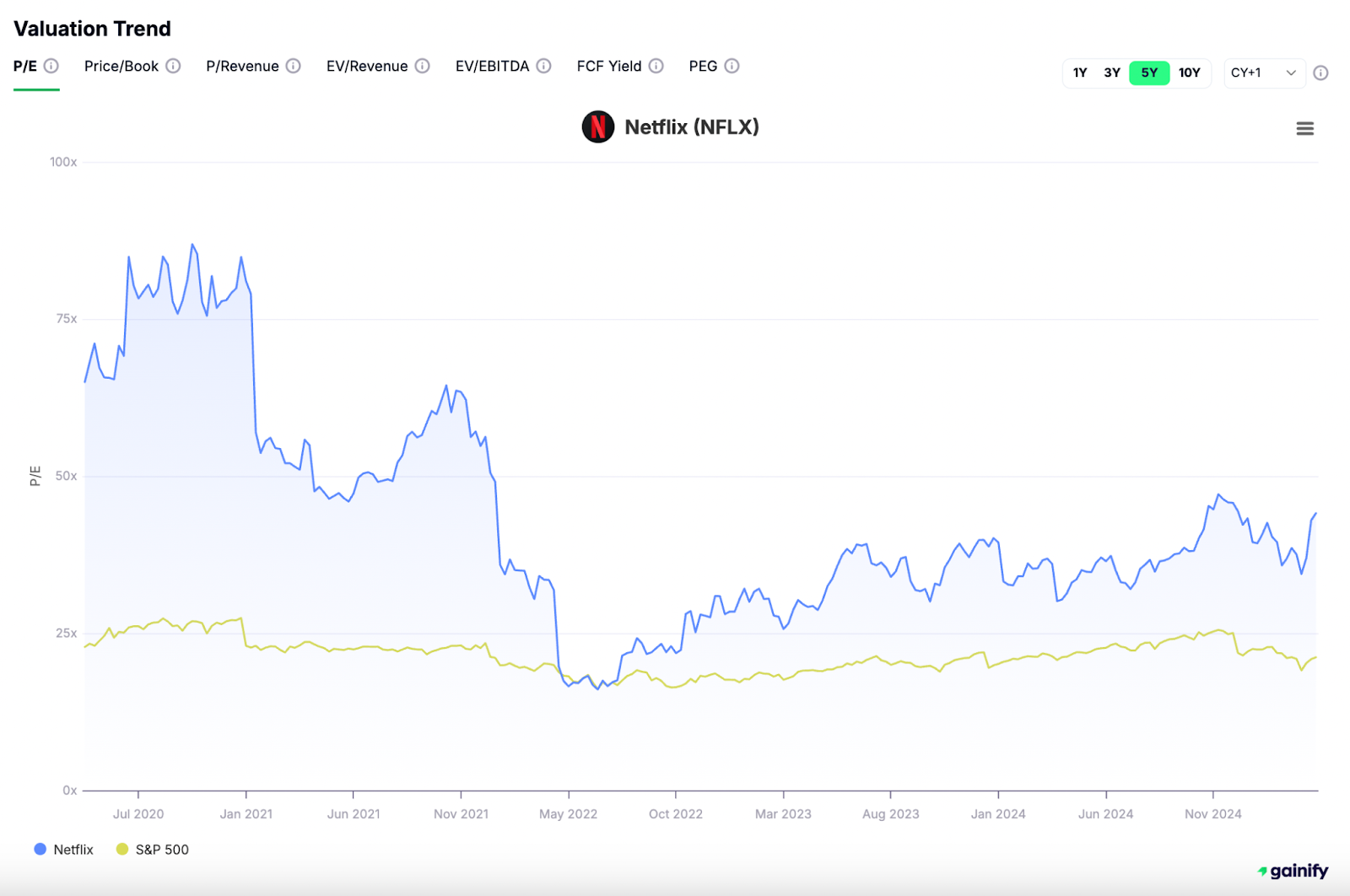
Task: Show info tooltip for P/Revenue
Action: tap(293, 66)
